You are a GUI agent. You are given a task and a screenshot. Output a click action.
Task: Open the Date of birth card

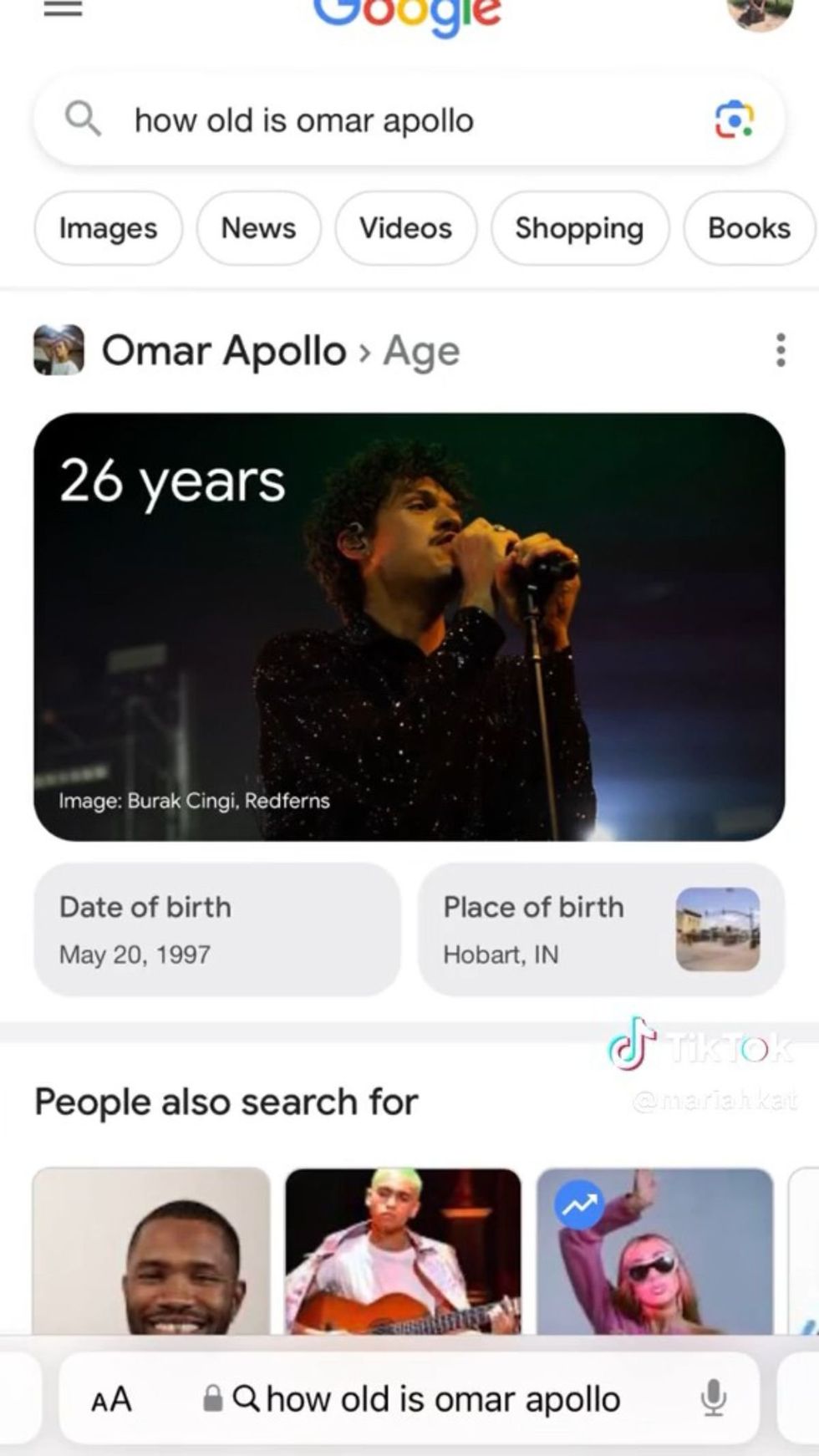216,929
